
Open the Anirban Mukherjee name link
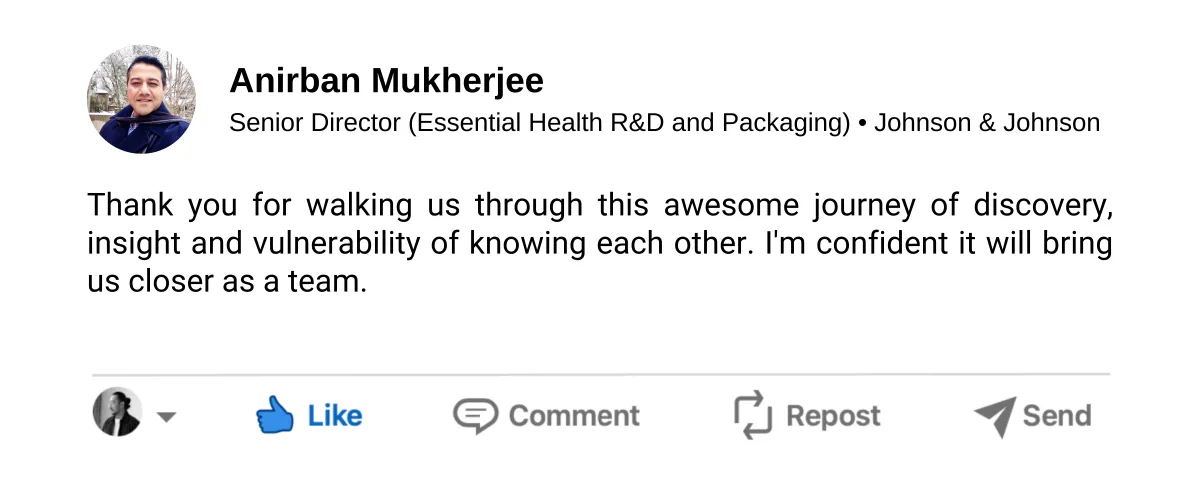pyautogui.click(x=386, y=80)
